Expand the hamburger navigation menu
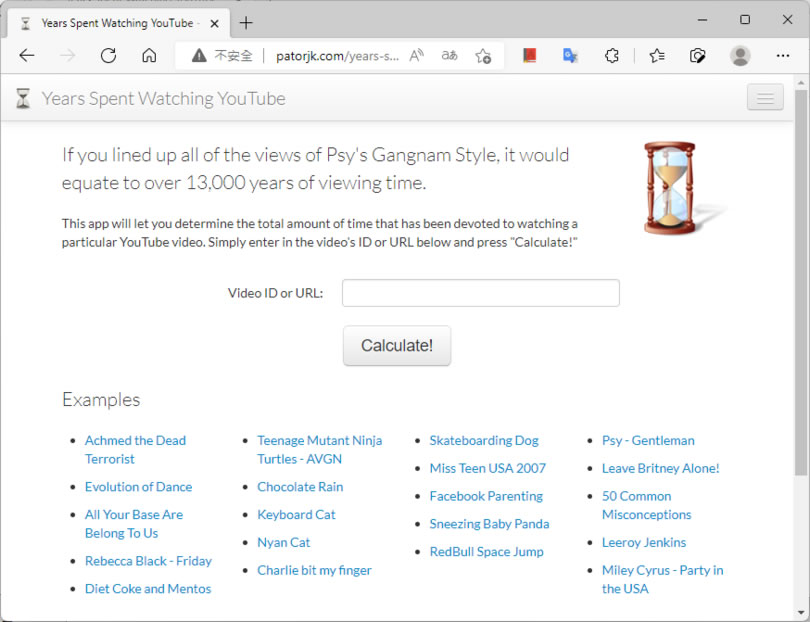 coord(765,97)
